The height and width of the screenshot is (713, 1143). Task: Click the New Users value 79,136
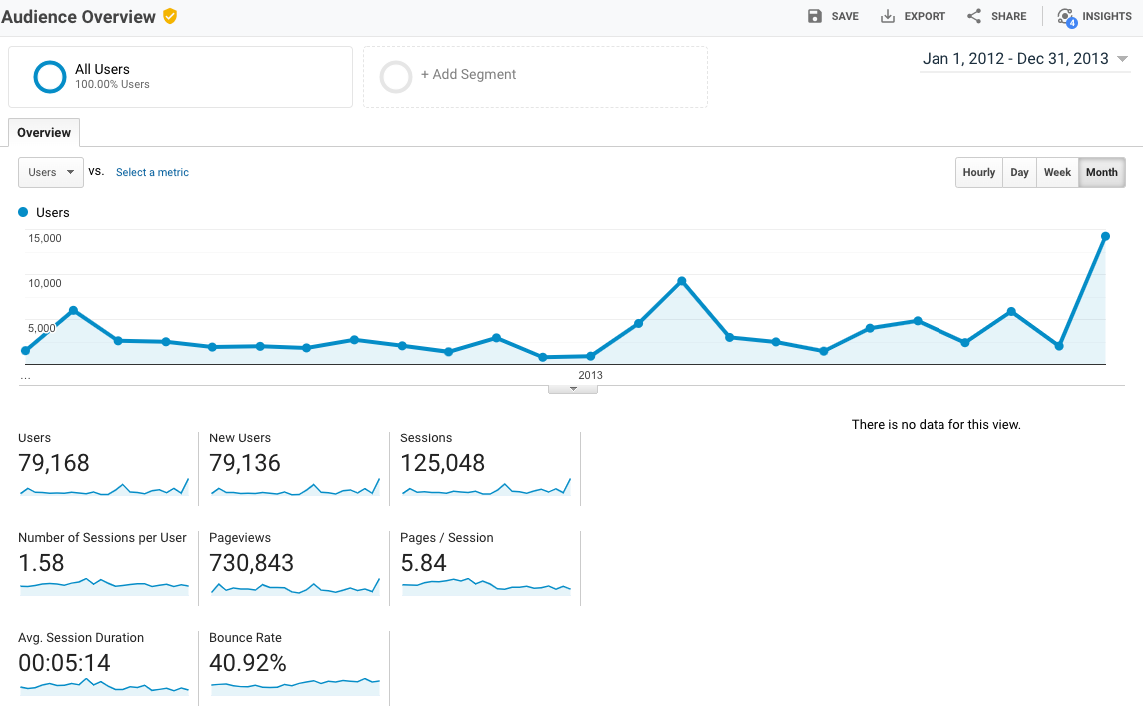(x=245, y=463)
